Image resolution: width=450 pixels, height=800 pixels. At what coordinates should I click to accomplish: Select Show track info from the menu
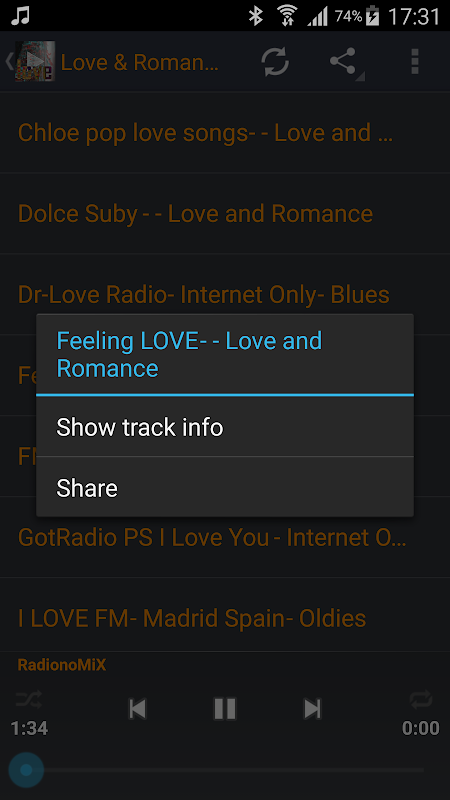(224, 427)
